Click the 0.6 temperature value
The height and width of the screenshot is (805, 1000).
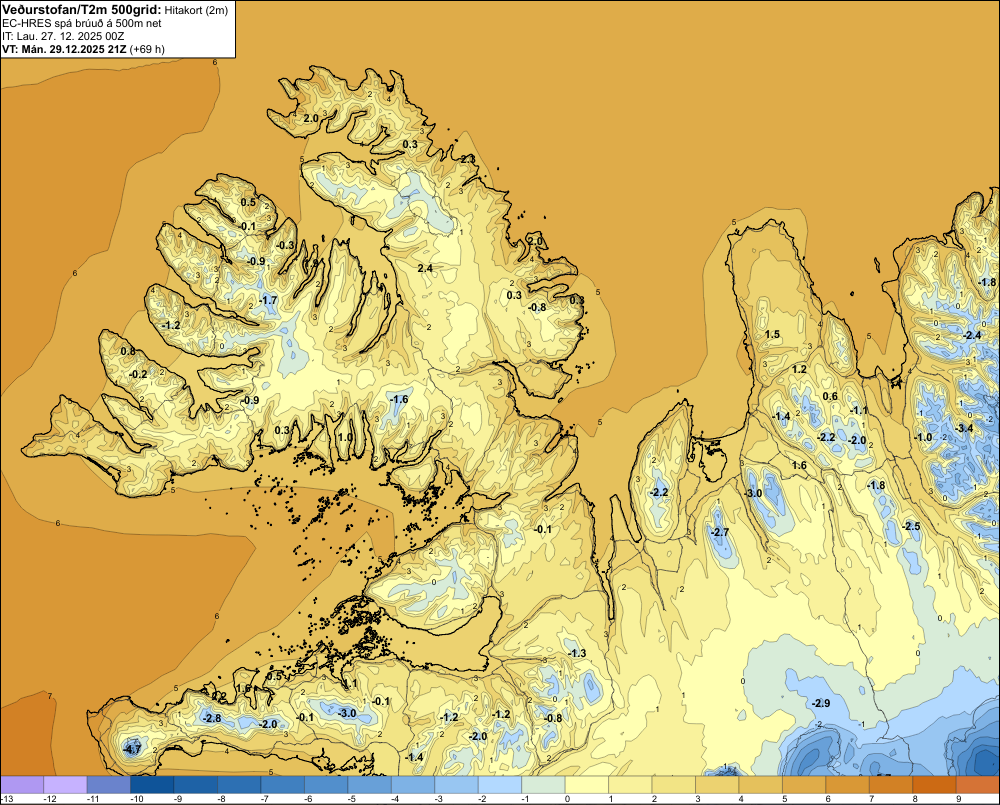coord(830,396)
